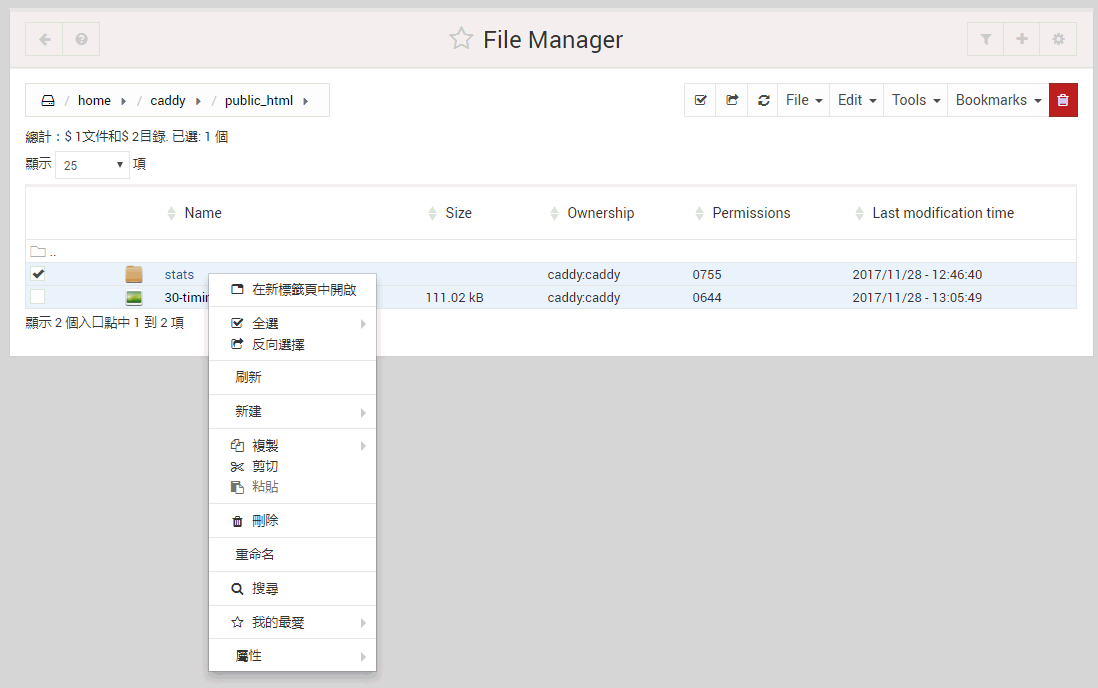
Task: Open the stats folder link
Action: tap(179, 275)
